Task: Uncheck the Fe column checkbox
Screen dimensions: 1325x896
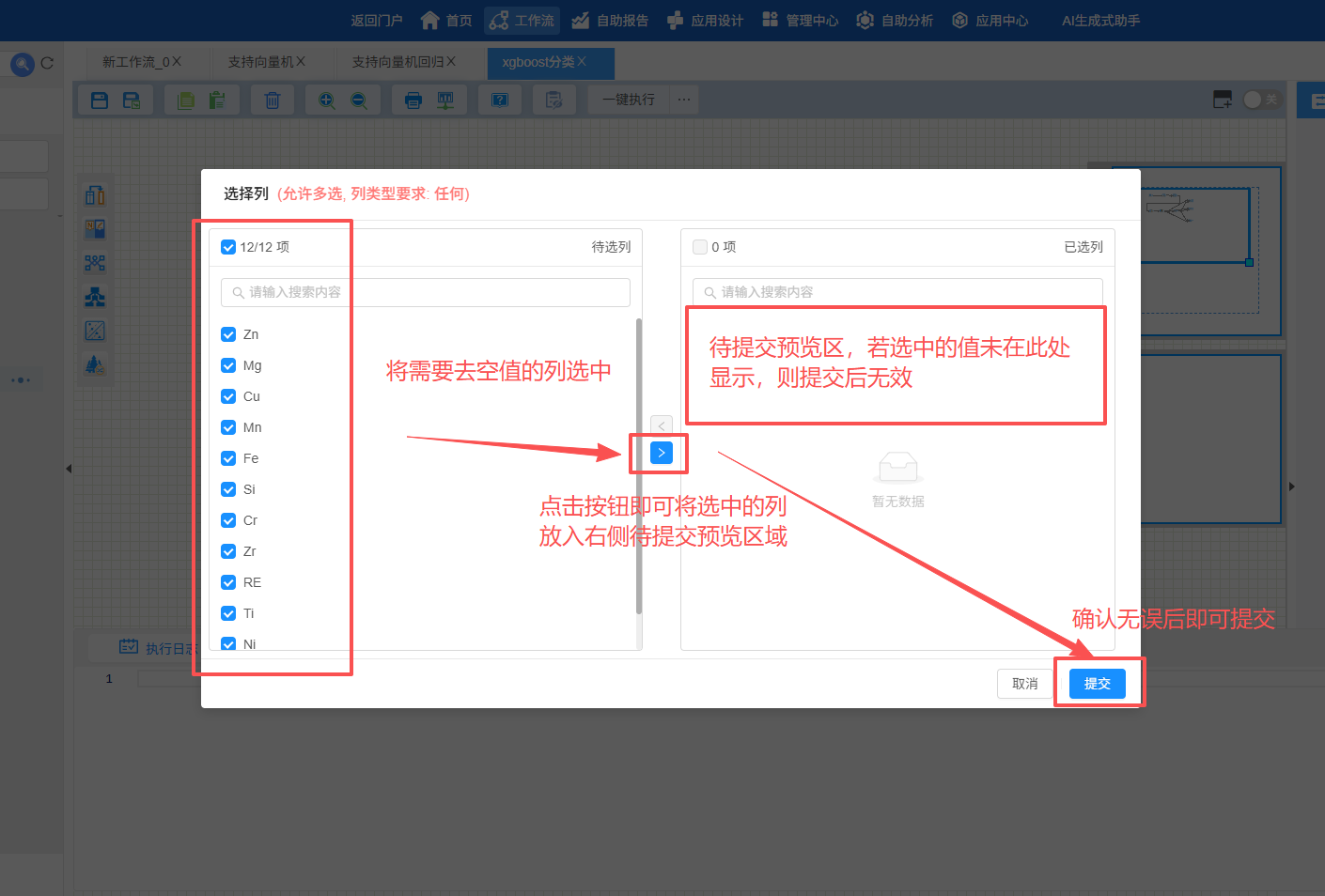Action: tap(228, 458)
